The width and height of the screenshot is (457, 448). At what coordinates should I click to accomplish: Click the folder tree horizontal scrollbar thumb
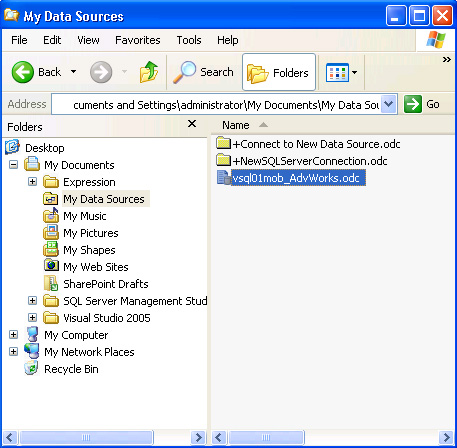point(86,437)
